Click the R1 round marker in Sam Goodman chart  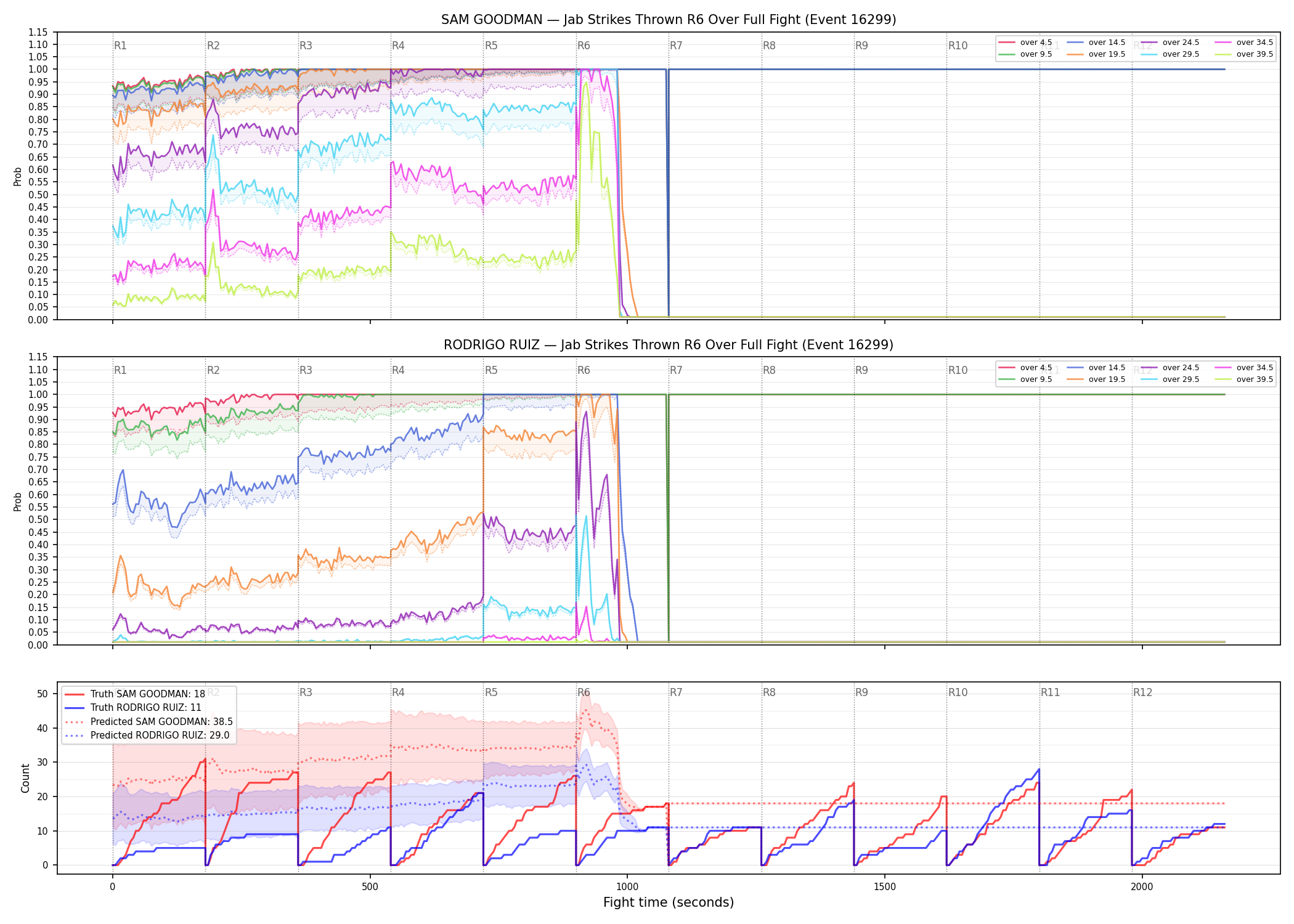tap(120, 46)
